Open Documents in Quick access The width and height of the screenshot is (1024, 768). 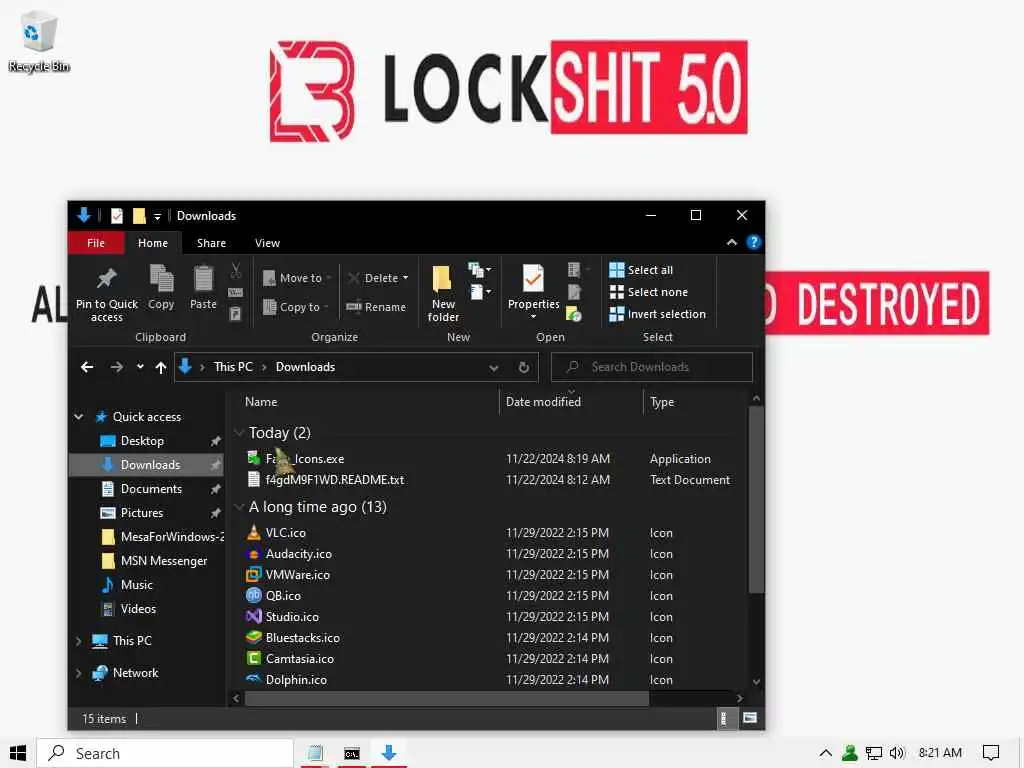pos(151,488)
